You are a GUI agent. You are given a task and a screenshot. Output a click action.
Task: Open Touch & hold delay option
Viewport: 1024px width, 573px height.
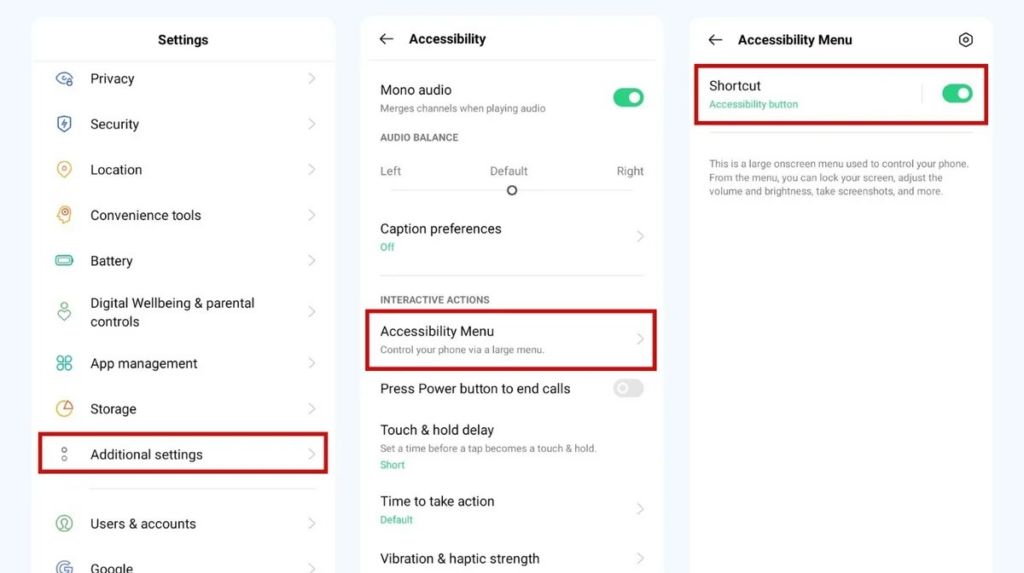pyautogui.click(x=511, y=446)
